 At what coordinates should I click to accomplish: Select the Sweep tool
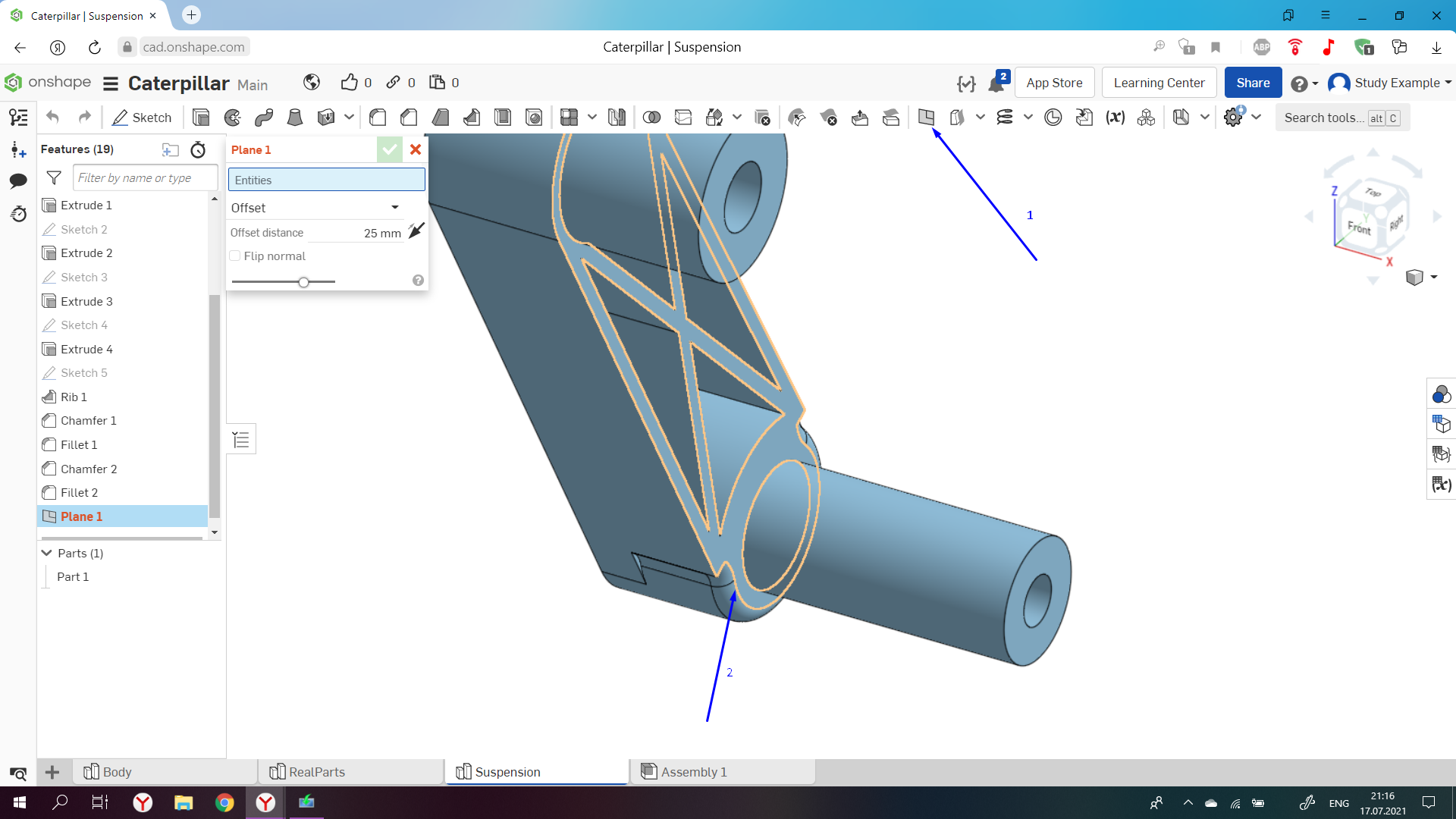(264, 118)
